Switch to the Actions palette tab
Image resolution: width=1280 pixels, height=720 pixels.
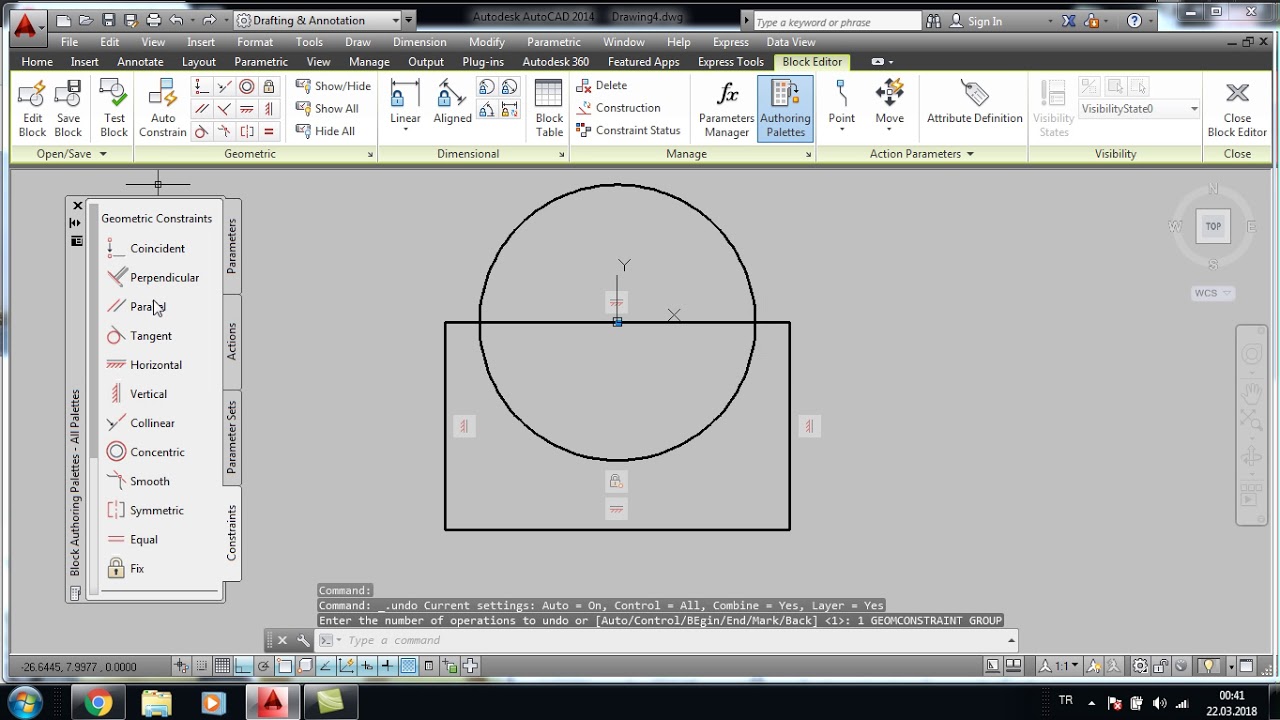tap(232, 342)
